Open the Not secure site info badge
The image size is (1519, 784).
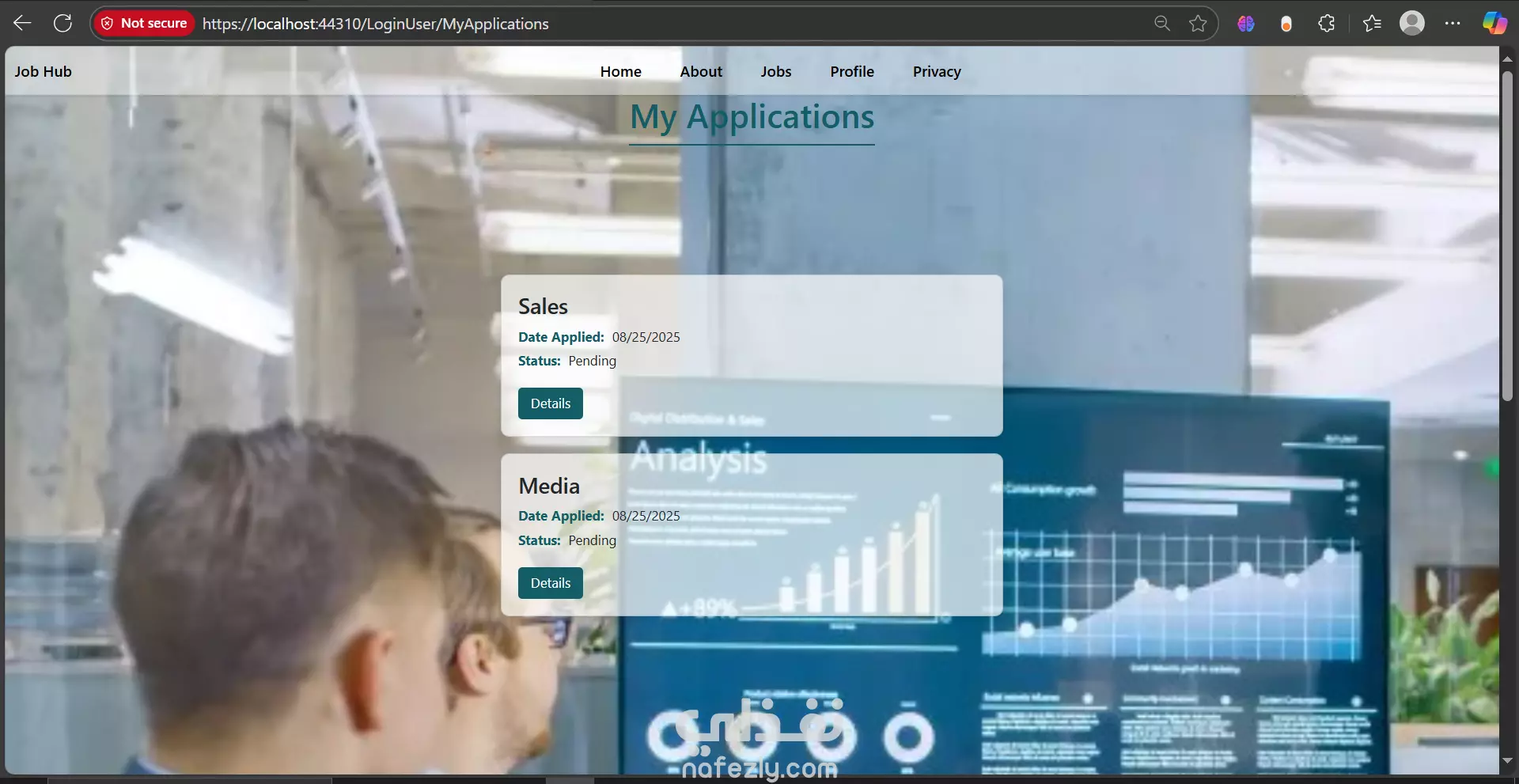coord(144,24)
